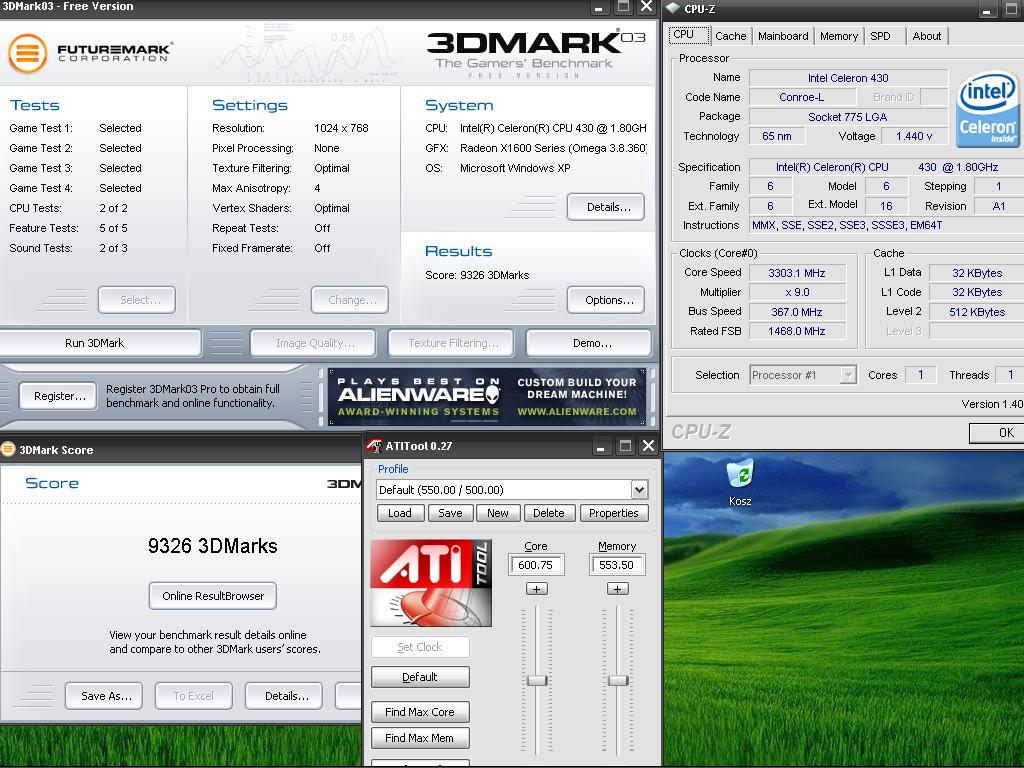Switch to the About tab in CPU-Z

tap(927, 36)
